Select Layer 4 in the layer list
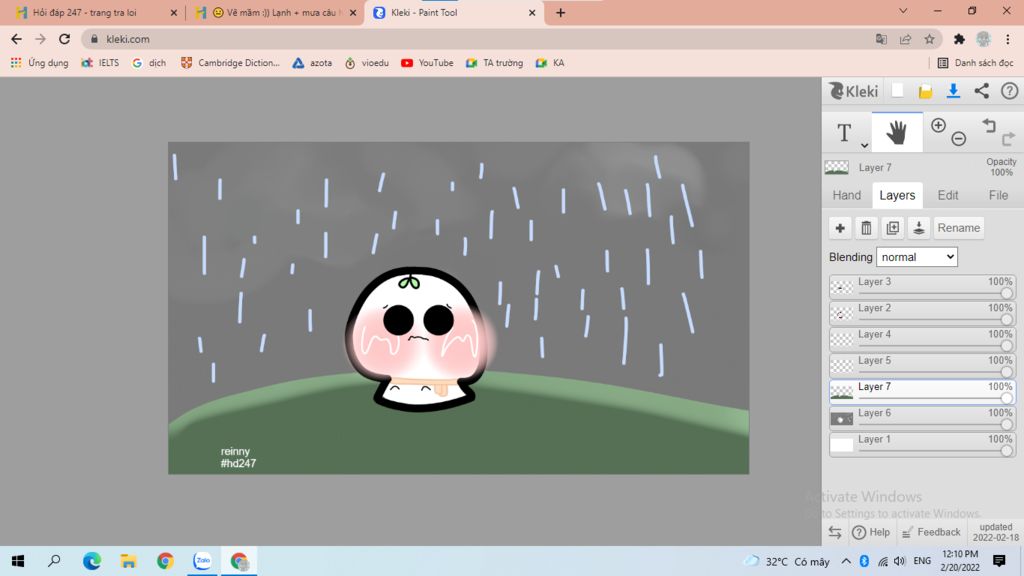 pyautogui.click(x=922, y=339)
